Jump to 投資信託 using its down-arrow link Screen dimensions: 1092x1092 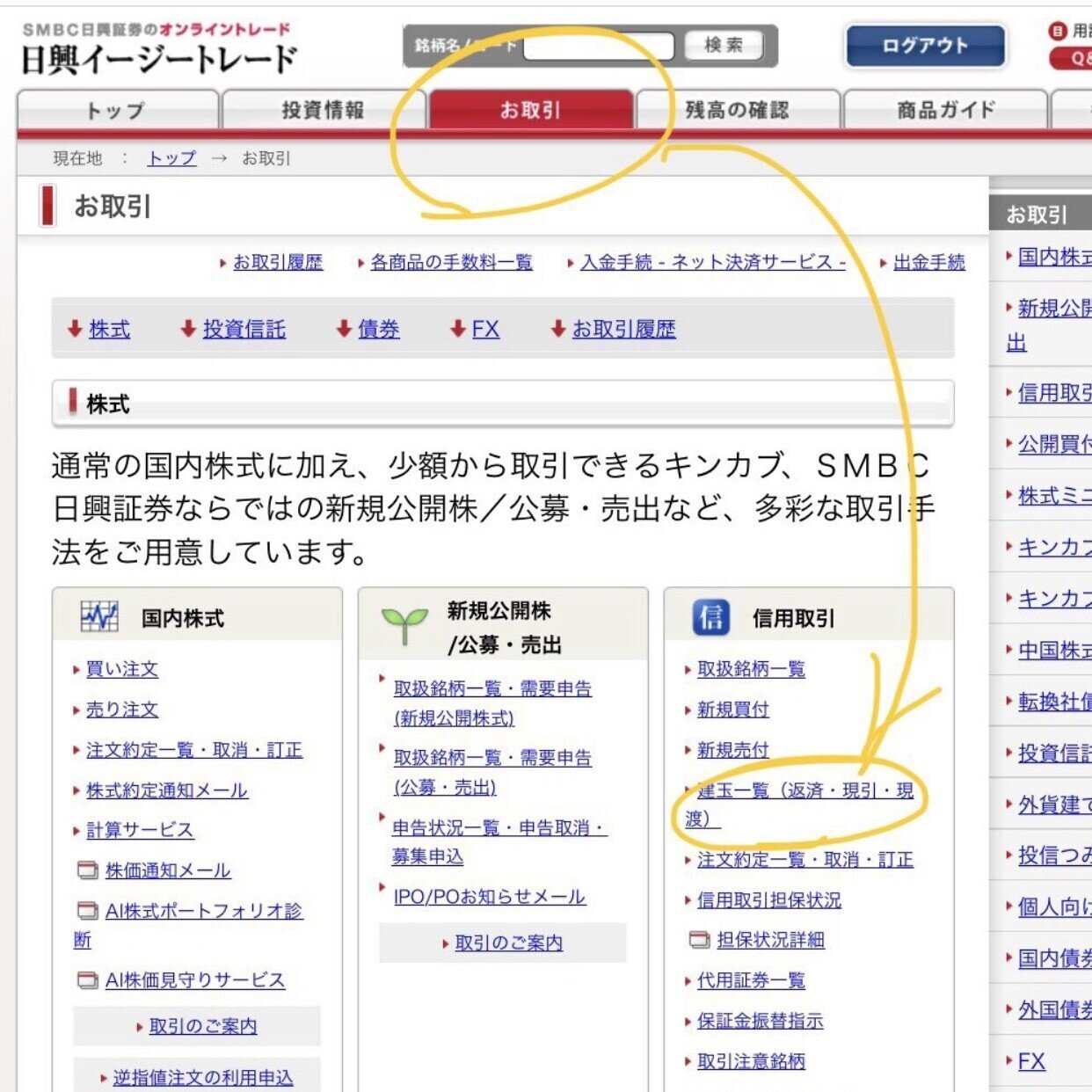pos(188,330)
